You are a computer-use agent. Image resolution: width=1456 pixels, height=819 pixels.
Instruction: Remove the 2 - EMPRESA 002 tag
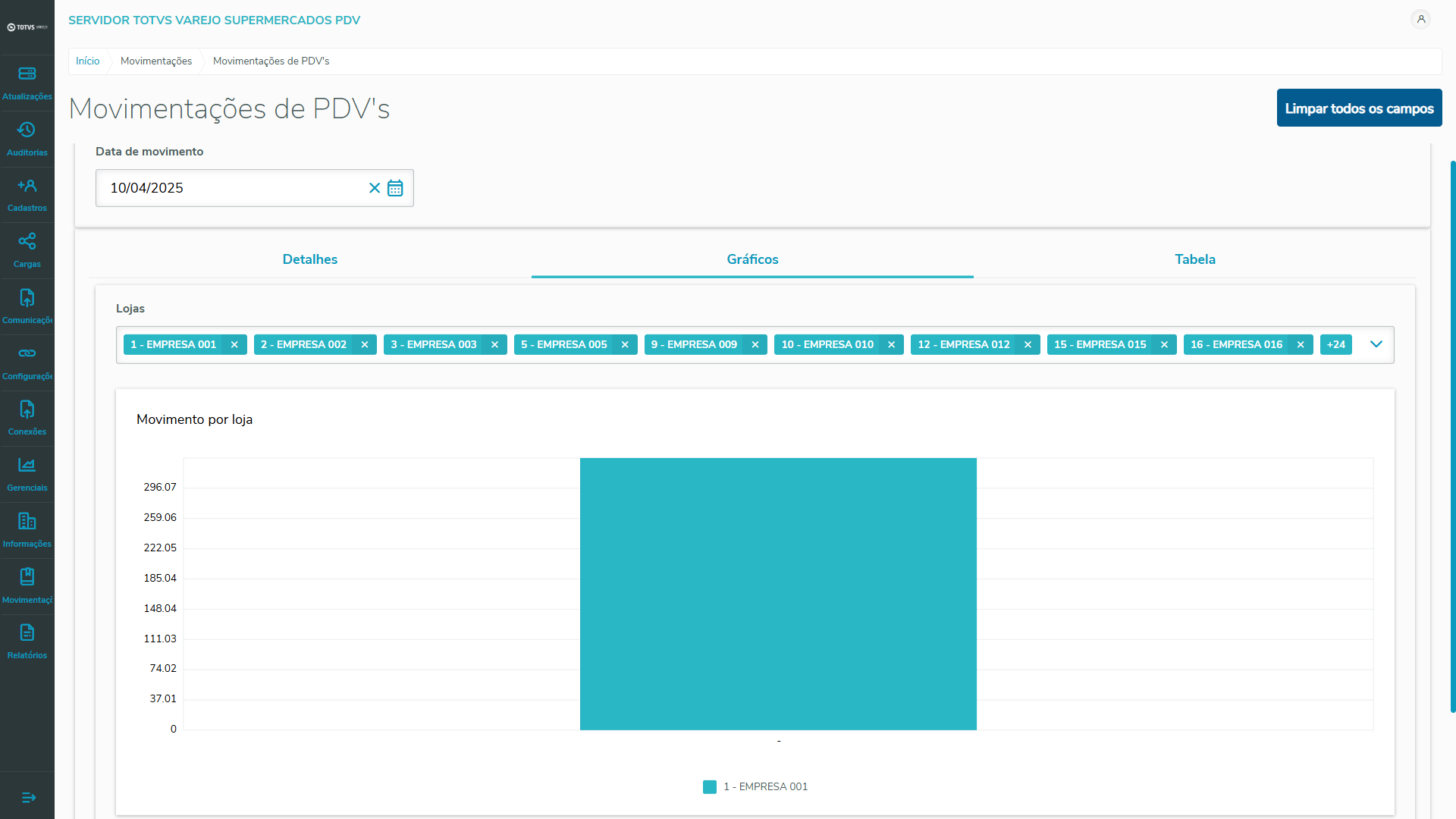pos(365,345)
